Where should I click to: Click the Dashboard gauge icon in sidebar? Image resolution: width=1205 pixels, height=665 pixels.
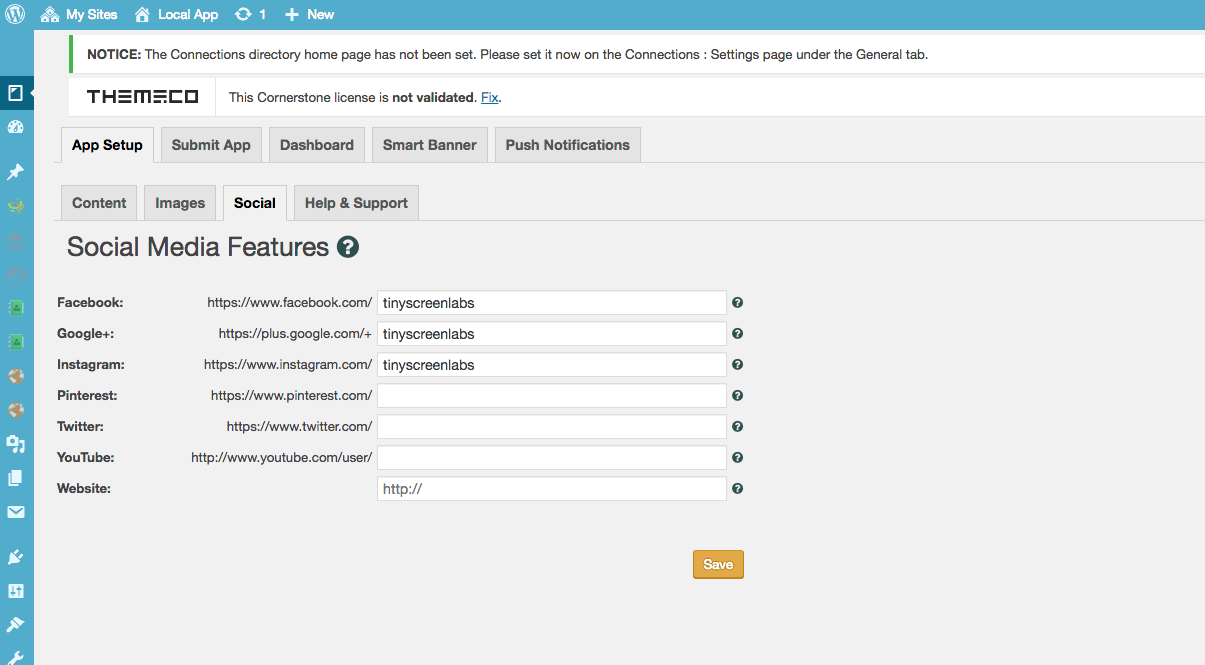(15, 127)
